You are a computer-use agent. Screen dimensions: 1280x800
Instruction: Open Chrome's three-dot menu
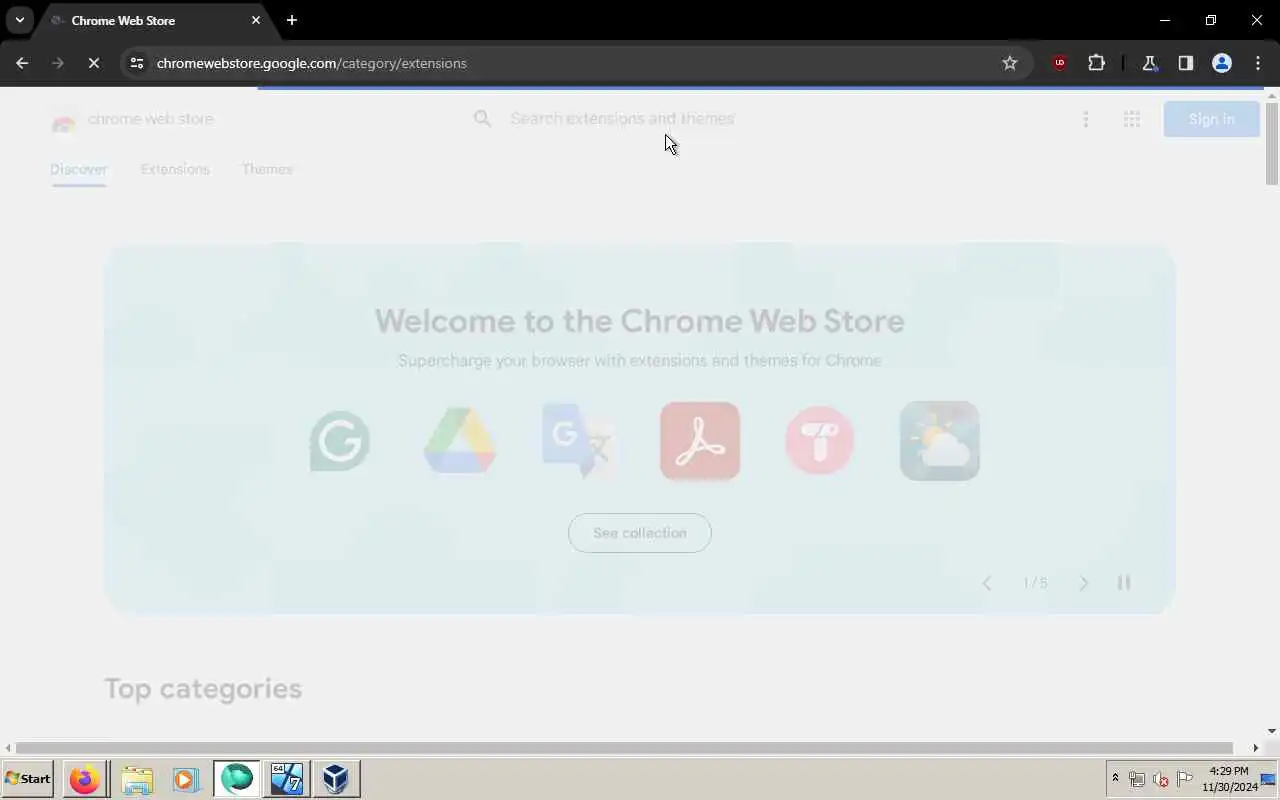coord(1258,63)
